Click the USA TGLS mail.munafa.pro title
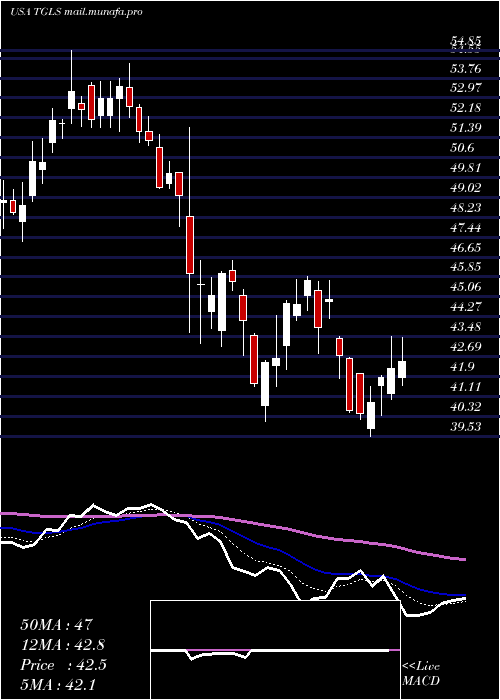The height and width of the screenshot is (700, 500). pos(76,12)
